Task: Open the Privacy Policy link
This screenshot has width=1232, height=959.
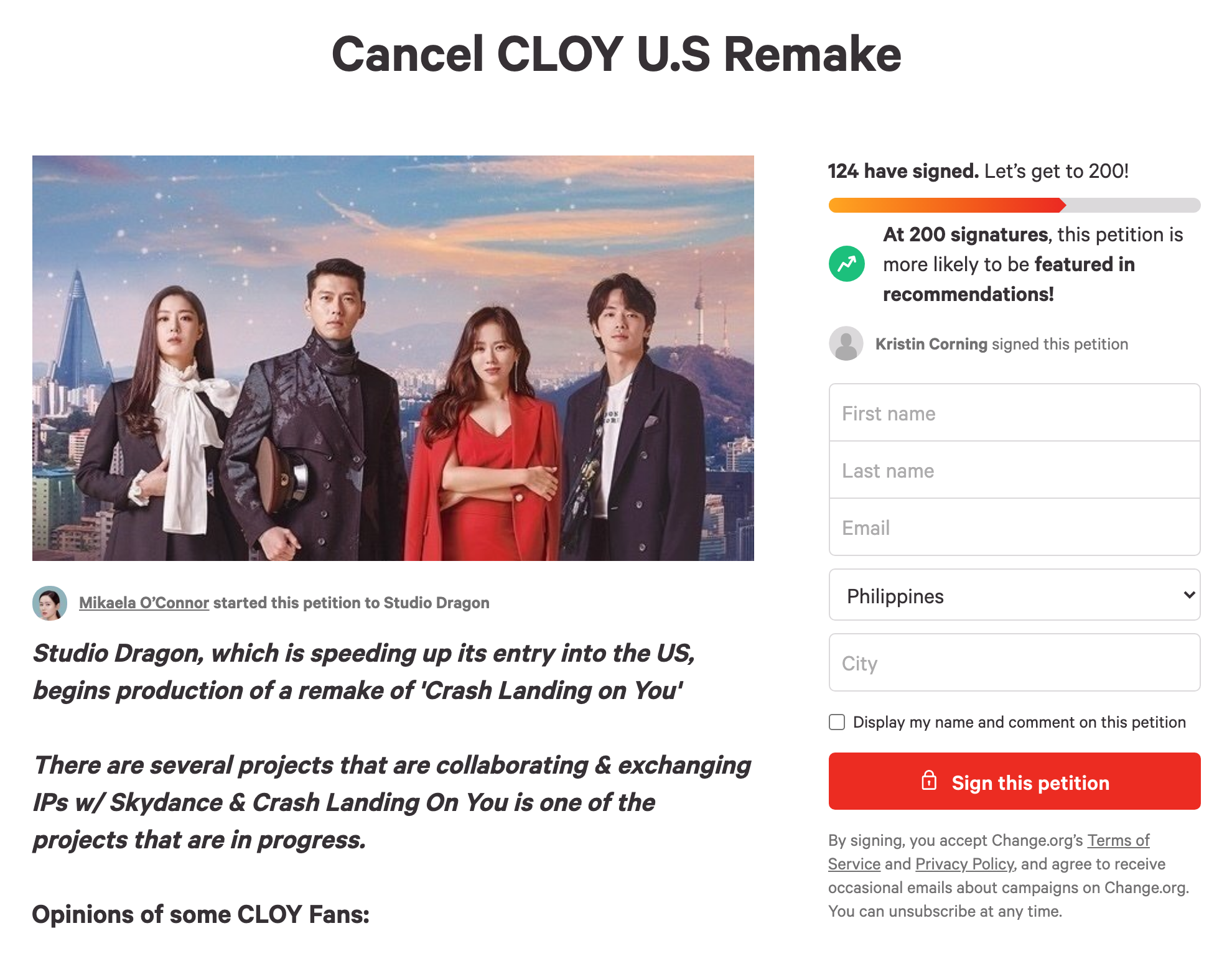Action: 964,864
